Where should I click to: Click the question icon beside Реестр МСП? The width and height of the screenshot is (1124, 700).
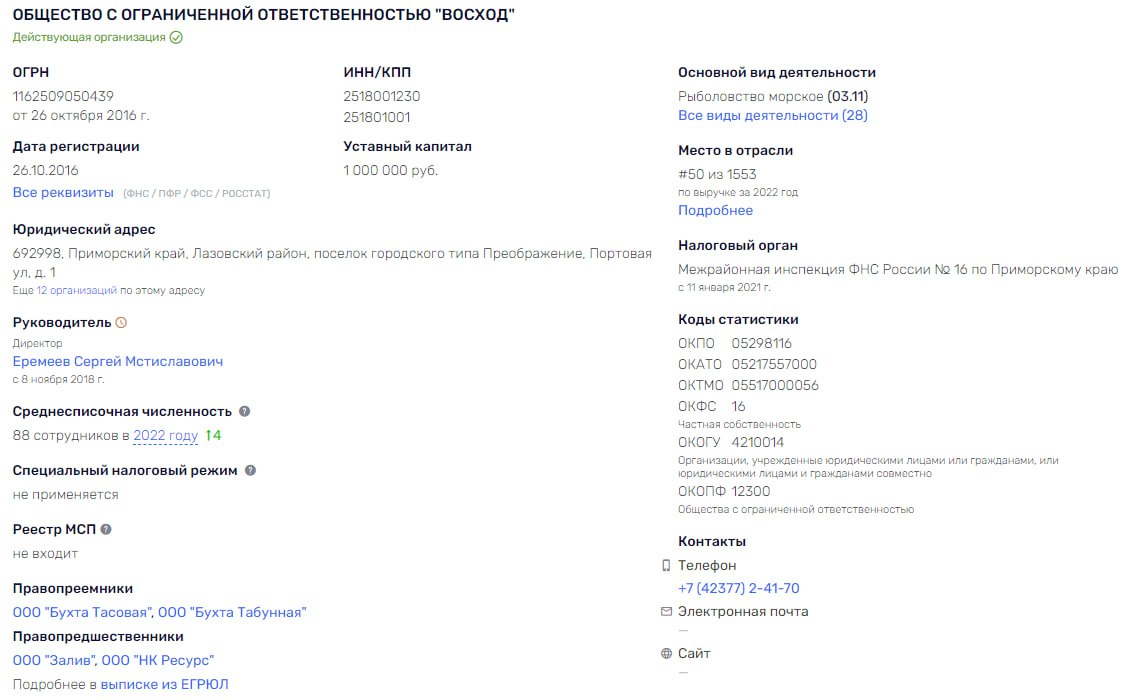[106, 529]
